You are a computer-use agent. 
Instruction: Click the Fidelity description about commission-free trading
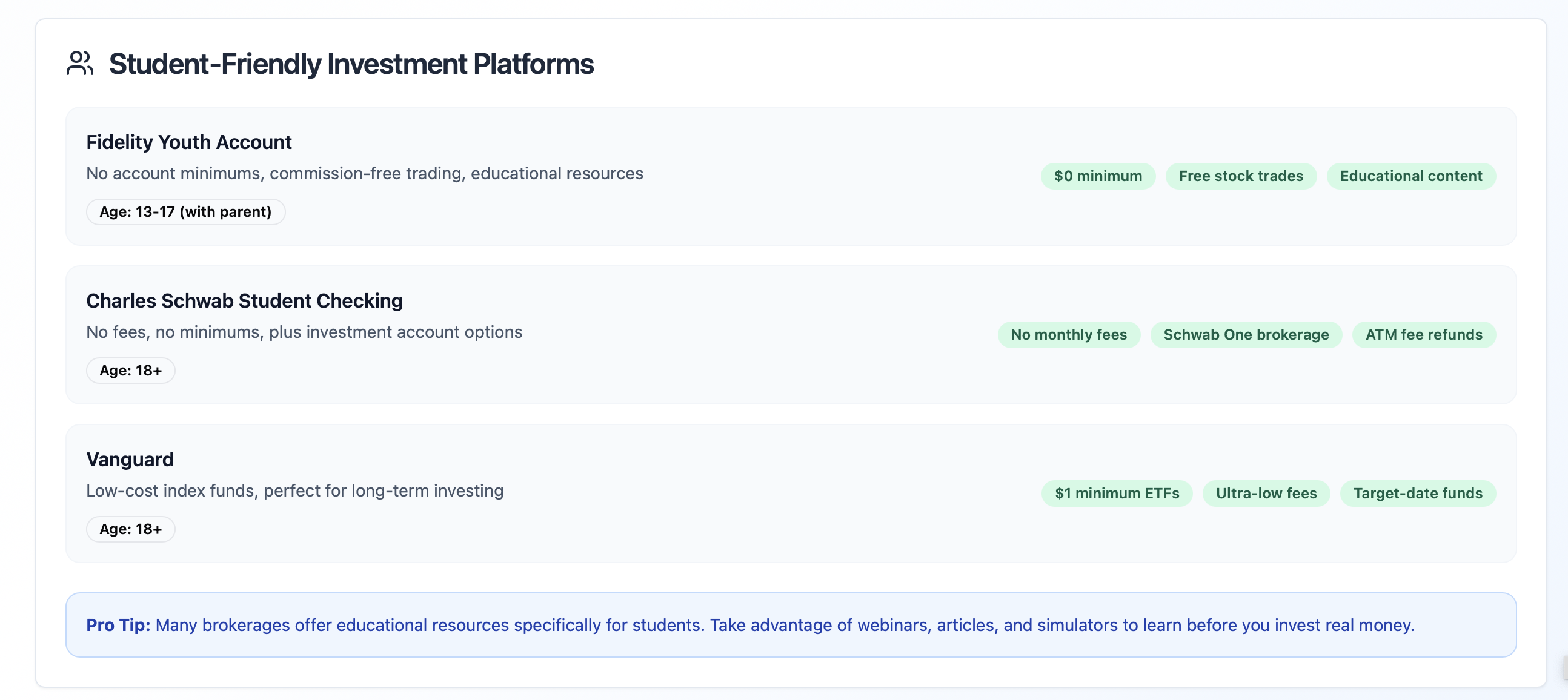coord(364,173)
